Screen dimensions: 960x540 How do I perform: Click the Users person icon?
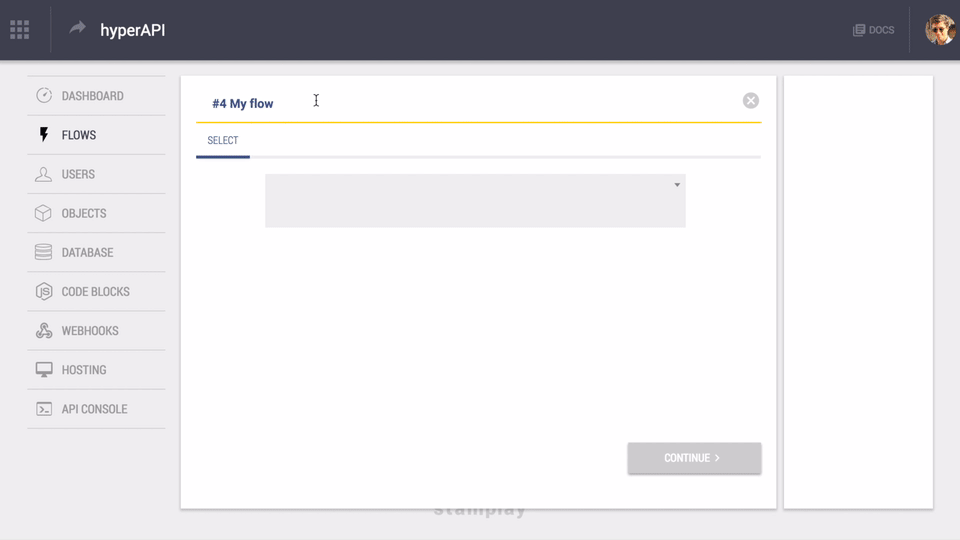pyautogui.click(x=43, y=174)
